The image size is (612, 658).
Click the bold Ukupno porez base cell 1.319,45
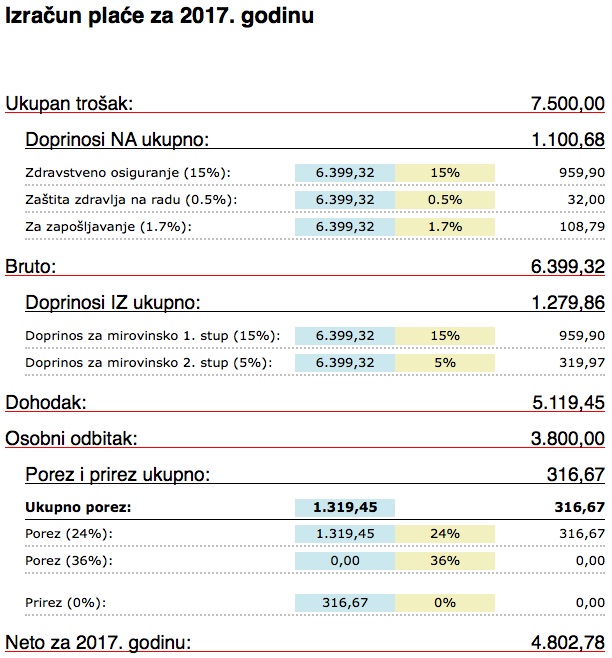345,507
